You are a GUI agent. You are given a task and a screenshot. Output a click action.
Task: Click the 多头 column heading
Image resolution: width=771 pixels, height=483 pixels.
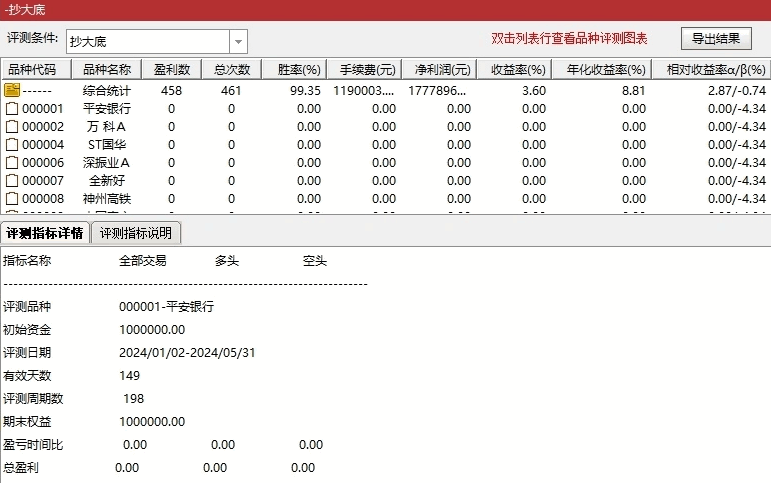click(227, 261)
